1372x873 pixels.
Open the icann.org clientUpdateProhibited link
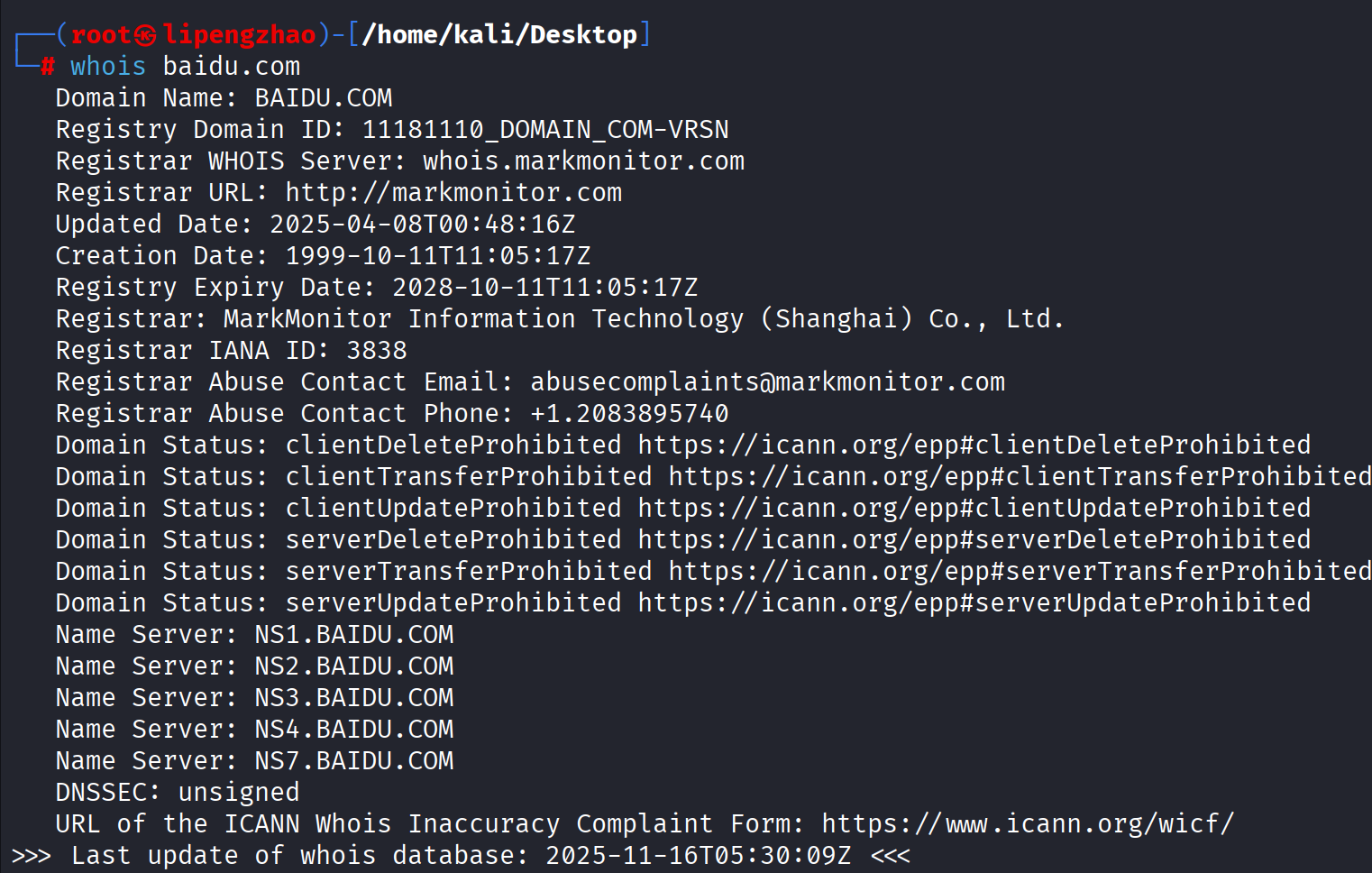(974, 508)
